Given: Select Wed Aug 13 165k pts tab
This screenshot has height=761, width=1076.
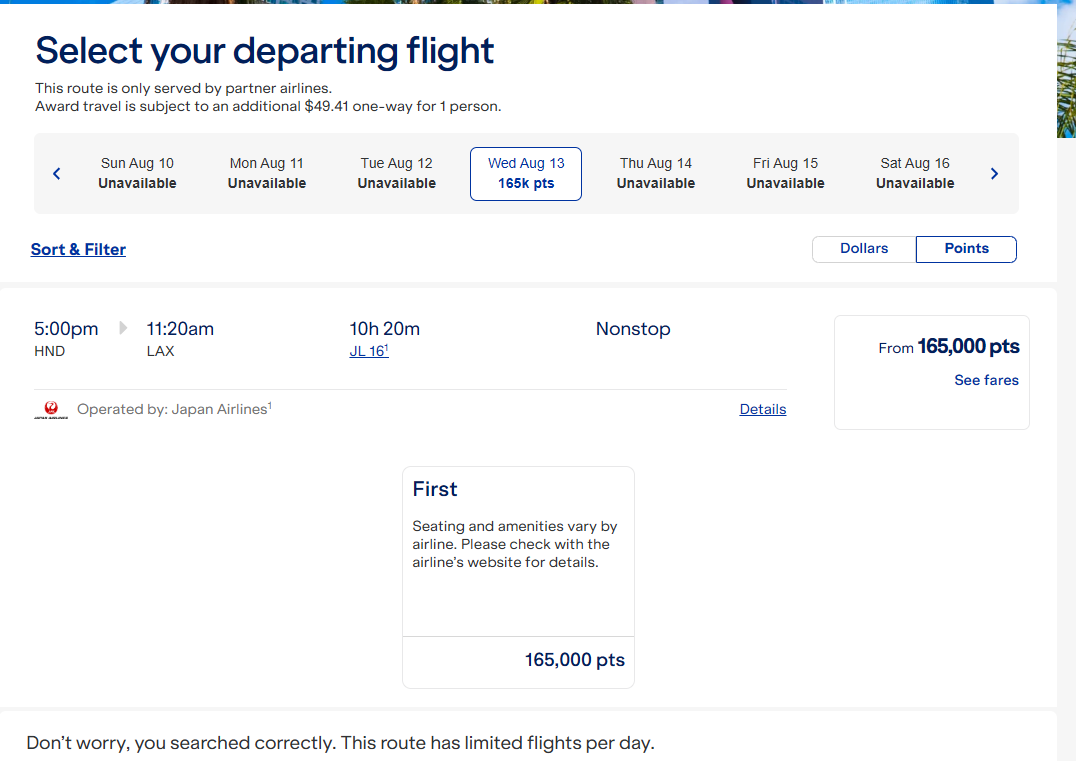Looking at the screenshot, I should (x=526, y=174).
